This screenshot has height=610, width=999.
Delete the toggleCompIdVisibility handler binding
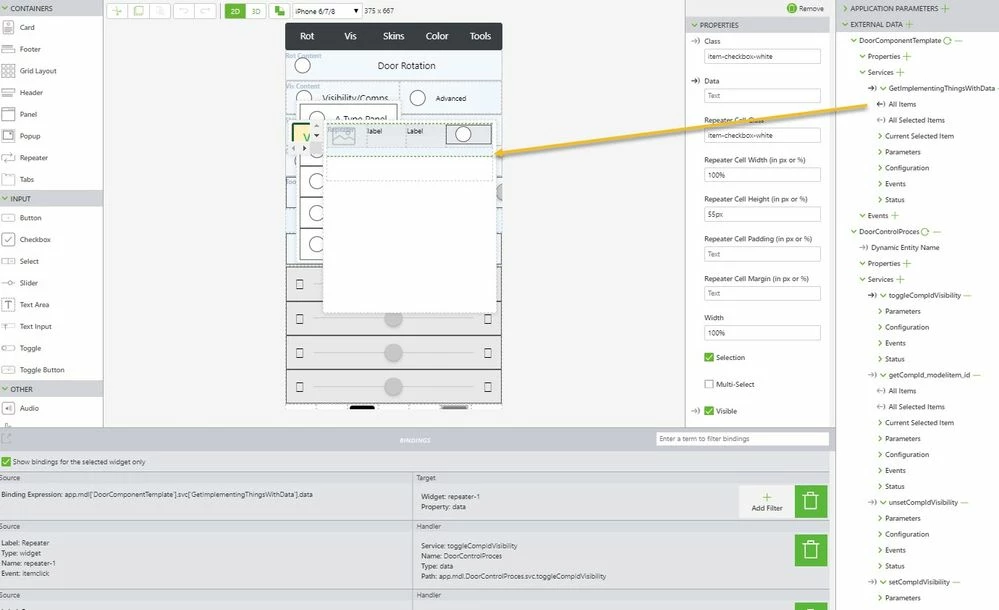coord(810,549)
